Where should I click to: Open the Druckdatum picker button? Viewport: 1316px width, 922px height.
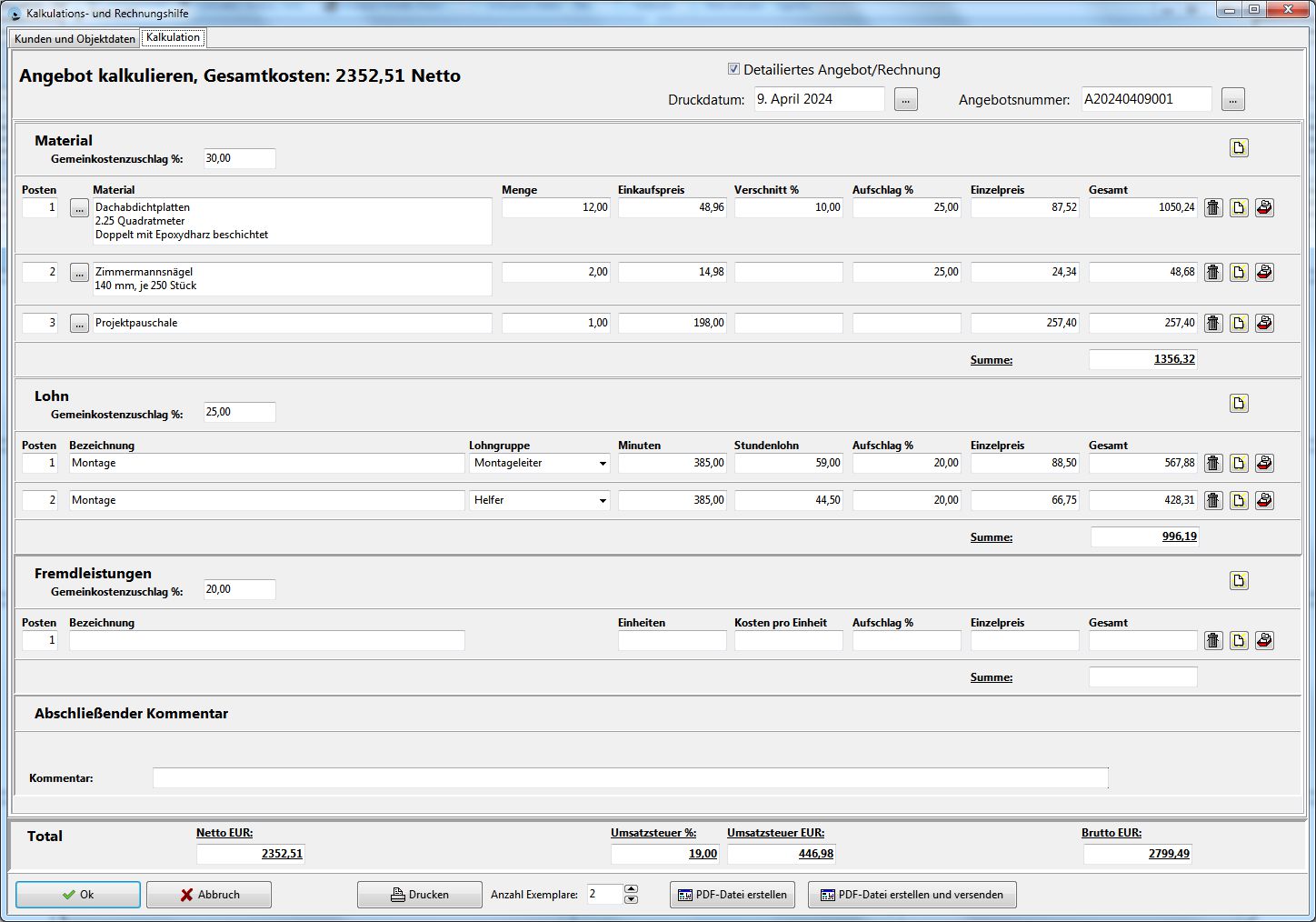pyautogui.click(x=906, y=99)
